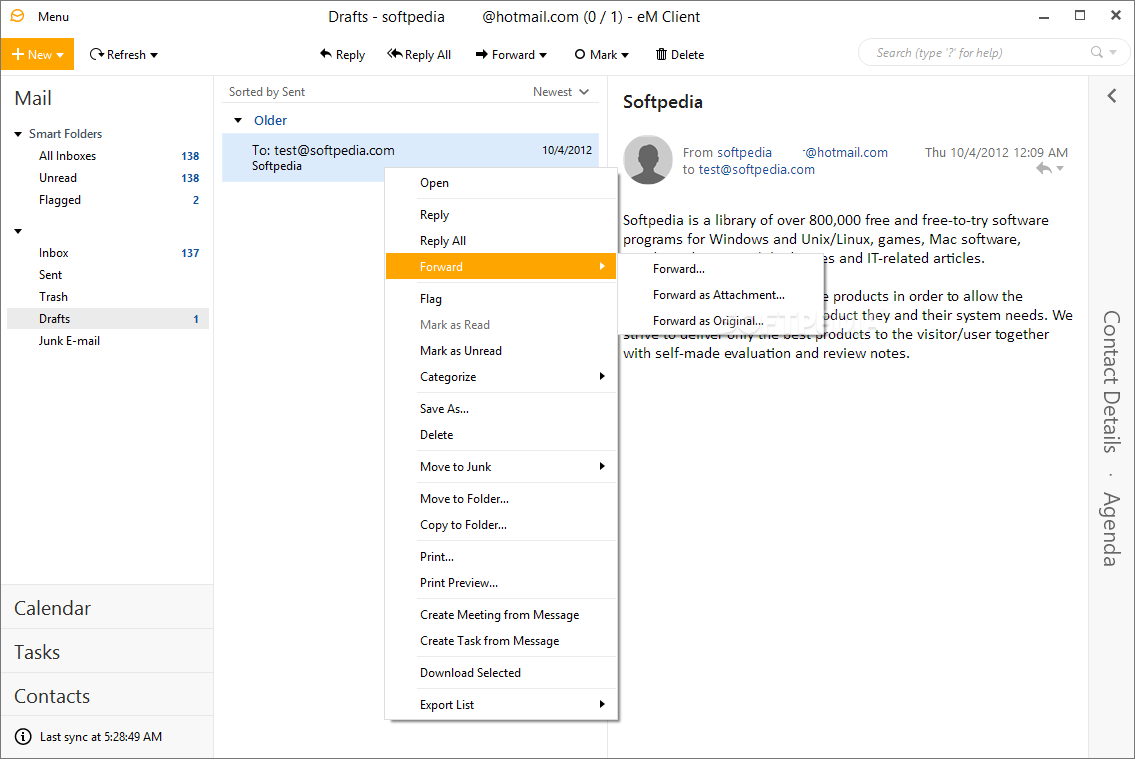
Task: Choose Save As... in context menu
Action: click(x=501, y=409)
